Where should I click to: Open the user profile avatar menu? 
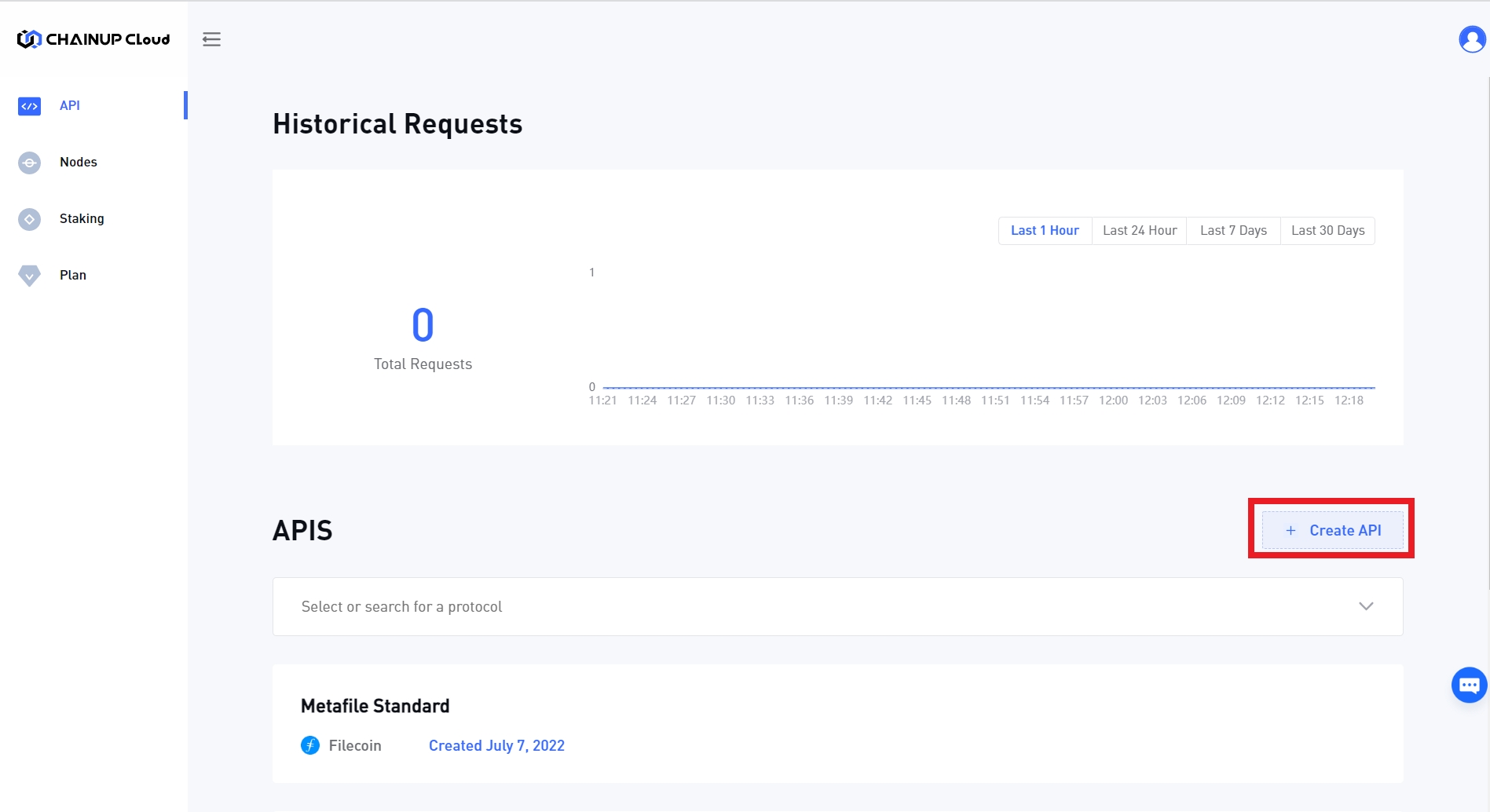[1471, 39]
